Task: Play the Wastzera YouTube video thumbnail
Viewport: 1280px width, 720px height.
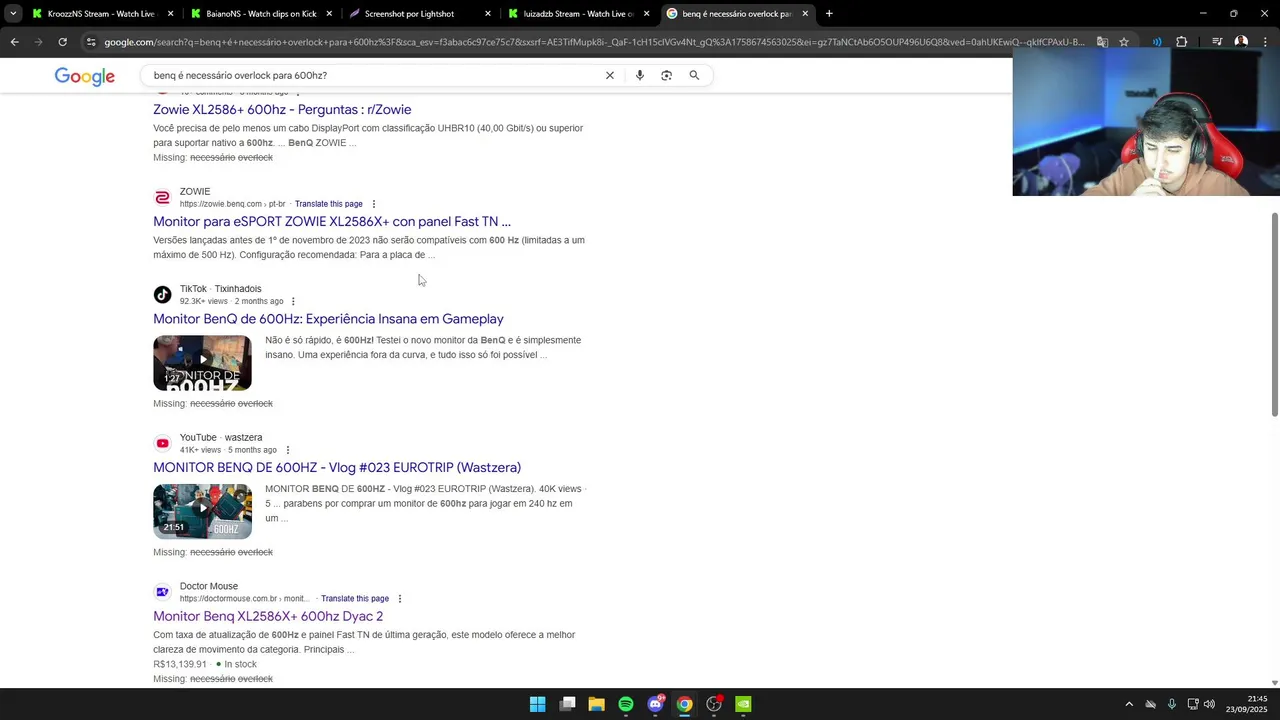Action: pyautogui.click(x=202, y=511)
